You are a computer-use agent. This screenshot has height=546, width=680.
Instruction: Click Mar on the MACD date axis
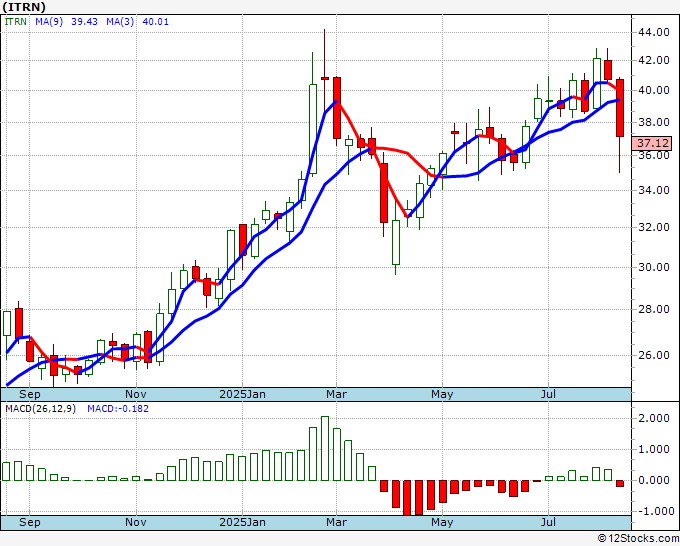336,522
